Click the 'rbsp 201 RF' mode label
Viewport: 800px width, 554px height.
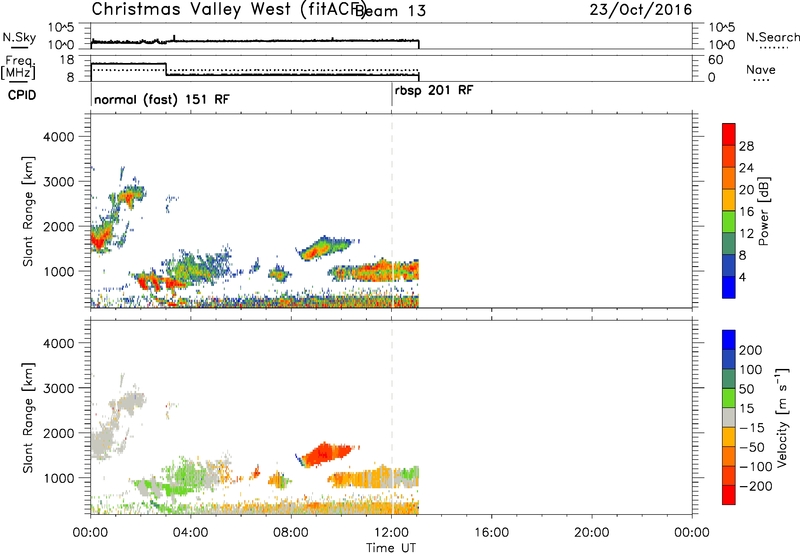(434, 91)
